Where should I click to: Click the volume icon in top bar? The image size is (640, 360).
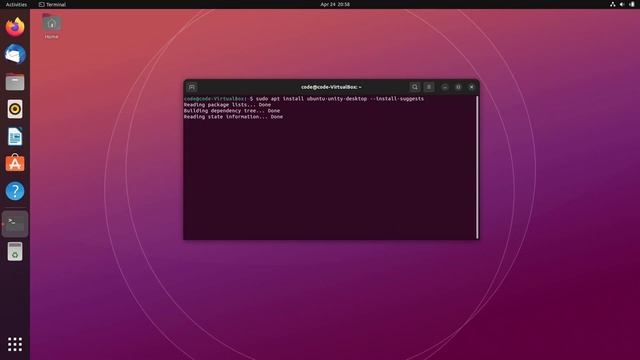point(622,4)
